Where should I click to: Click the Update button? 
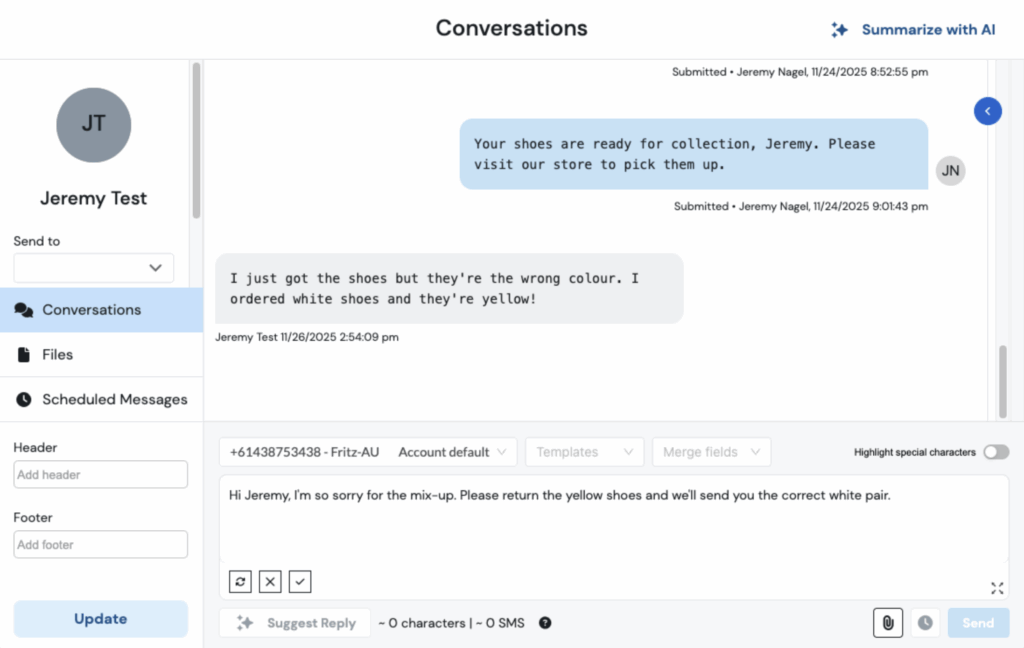click(x=100, y=619)
